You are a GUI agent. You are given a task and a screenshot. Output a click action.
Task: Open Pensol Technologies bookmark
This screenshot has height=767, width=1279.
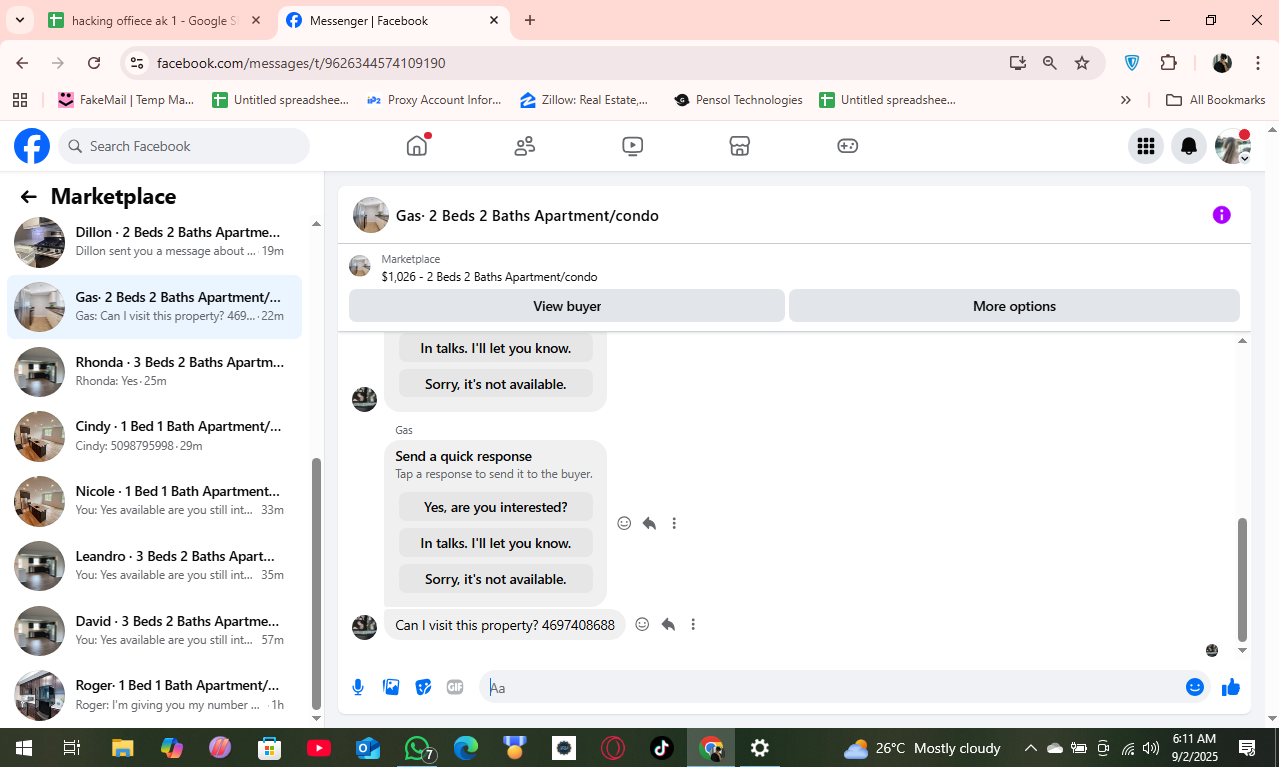pos(738,100)
